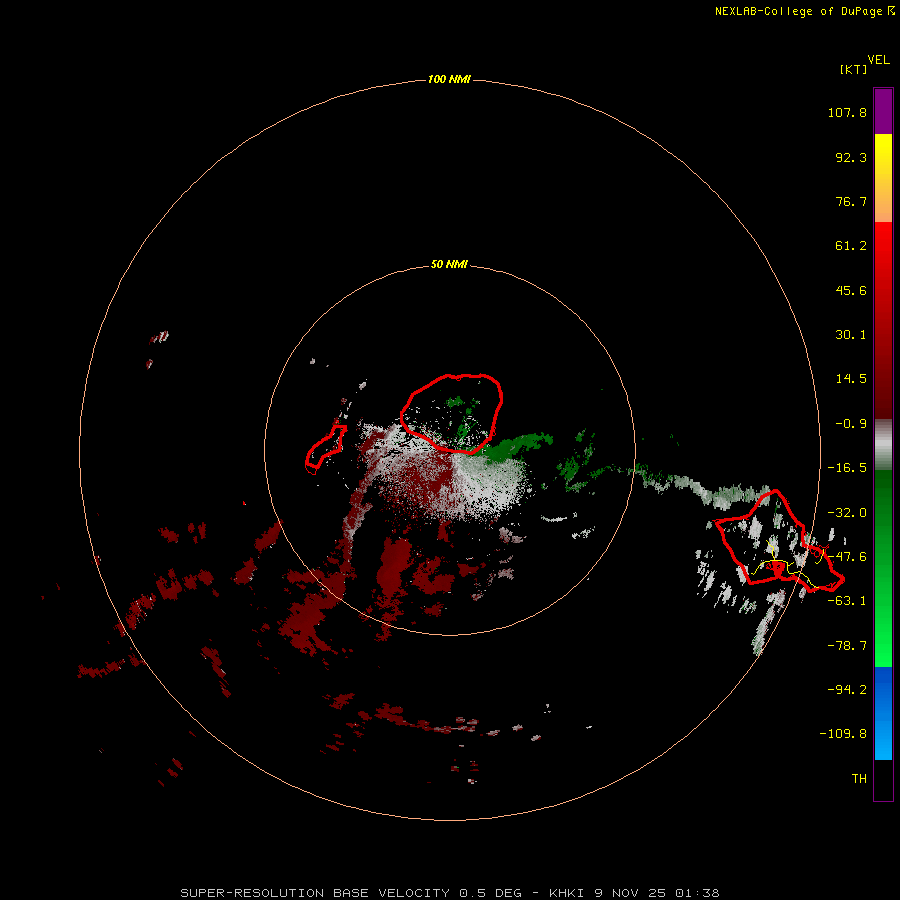
Task: Click the 92.3 legend value
Action: tap(851, 157)
